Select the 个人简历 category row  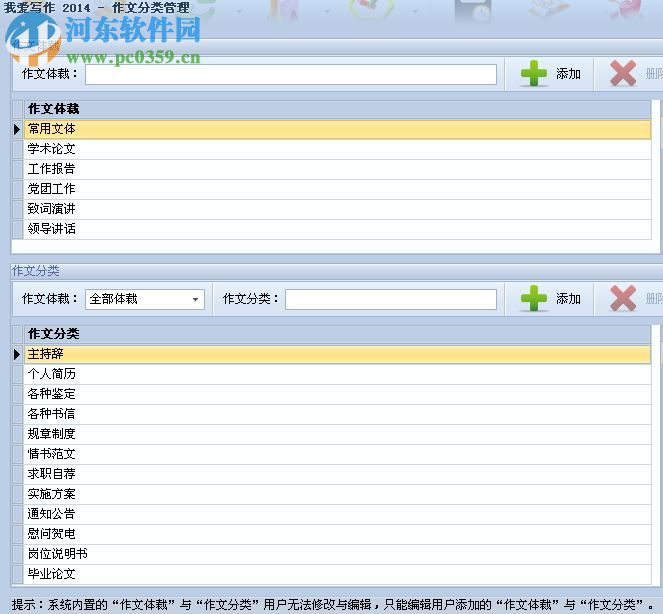click(x=337, y=374)
